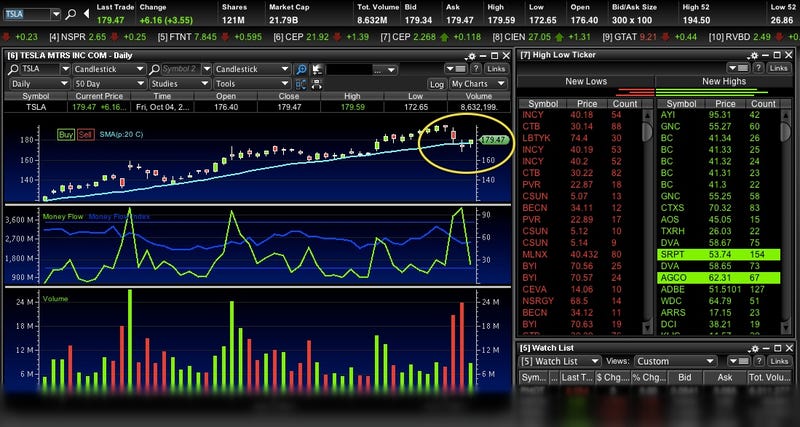Open help in the Watch List window
This screenshot has width=800, height=427.
759,361
